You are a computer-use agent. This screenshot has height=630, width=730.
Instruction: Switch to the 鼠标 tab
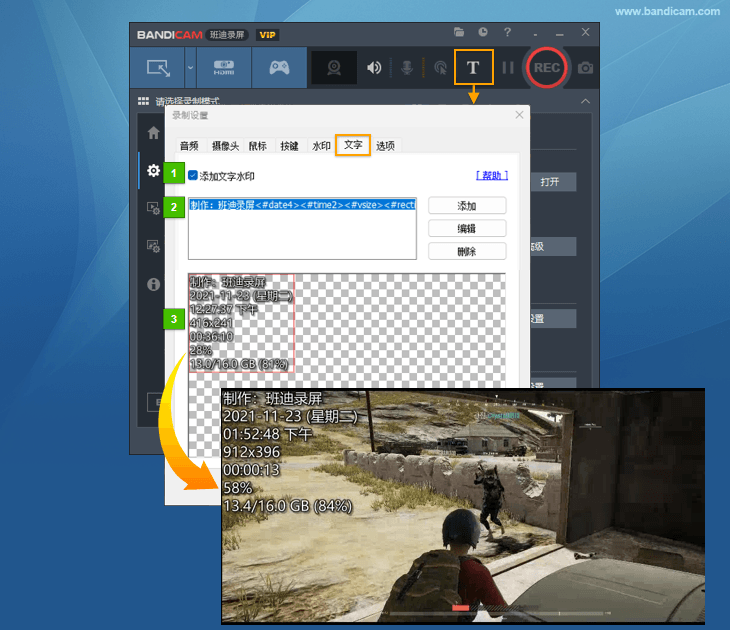pos(257,146)
